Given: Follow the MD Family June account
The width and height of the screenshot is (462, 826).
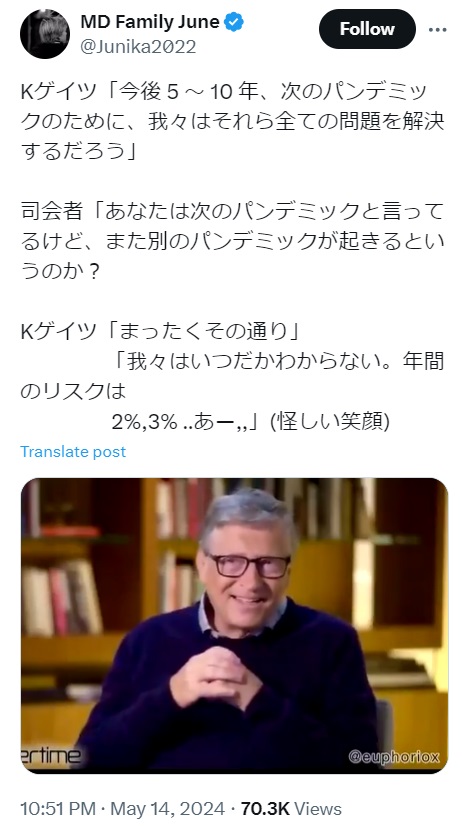Looking at the screenshot, I should 367,30.
